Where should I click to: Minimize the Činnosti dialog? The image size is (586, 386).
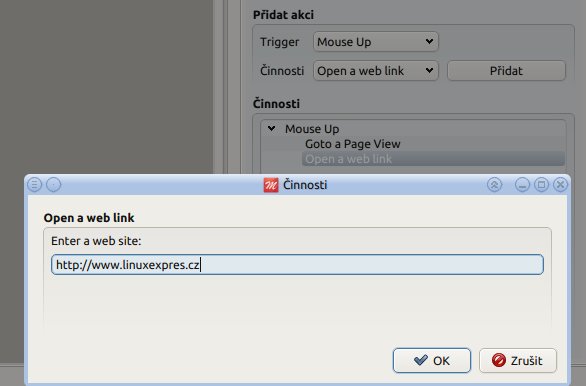click(x=522, y=185)
